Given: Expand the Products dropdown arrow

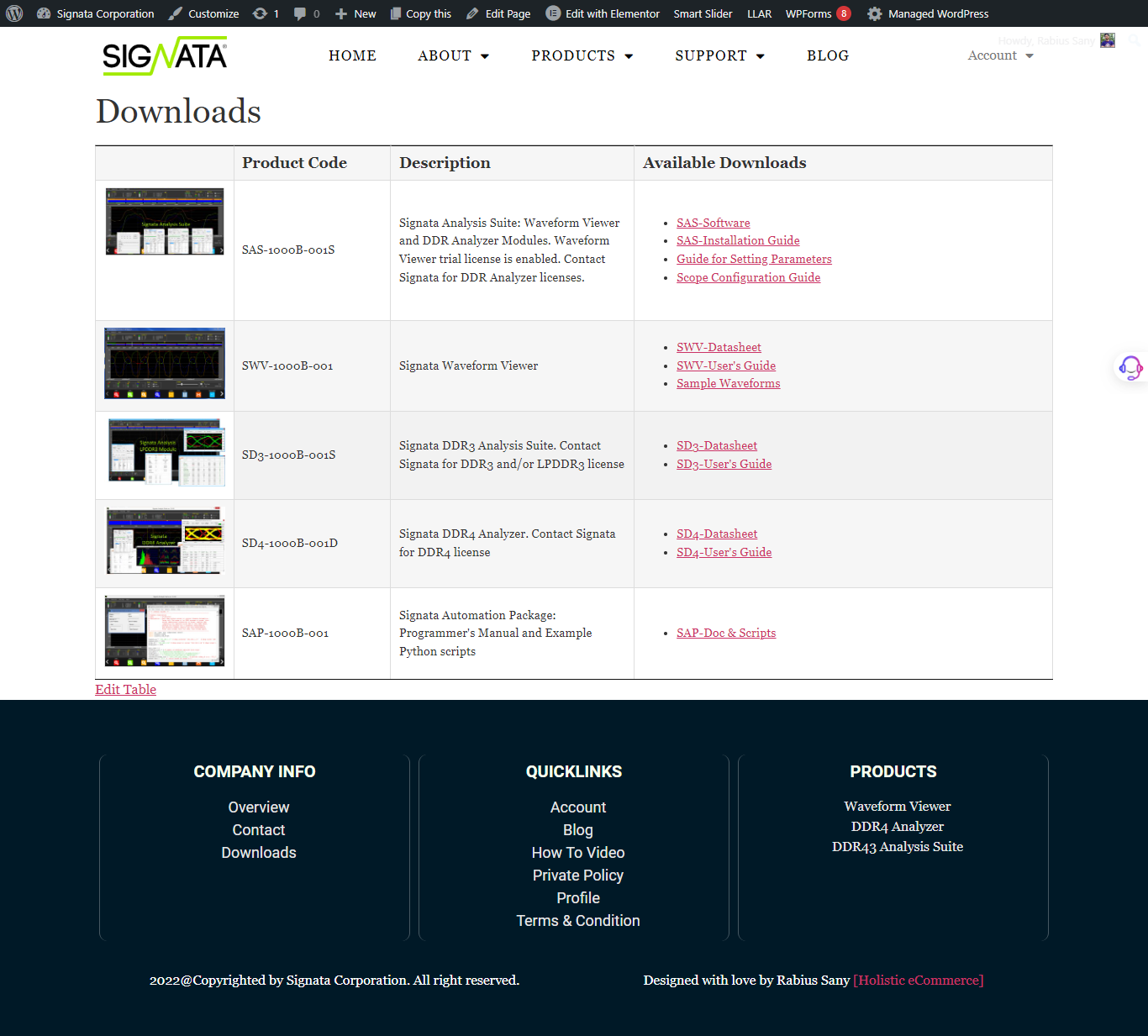Looking at the screenshot, I should pos(629,56).
